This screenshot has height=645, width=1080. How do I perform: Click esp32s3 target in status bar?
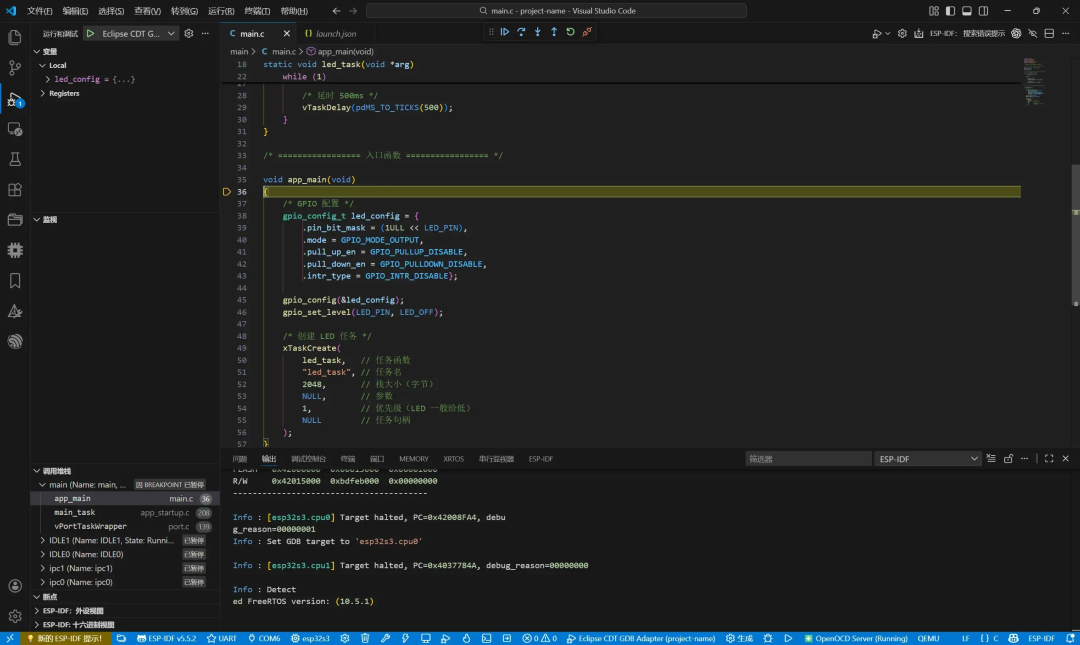click(310, 638)
